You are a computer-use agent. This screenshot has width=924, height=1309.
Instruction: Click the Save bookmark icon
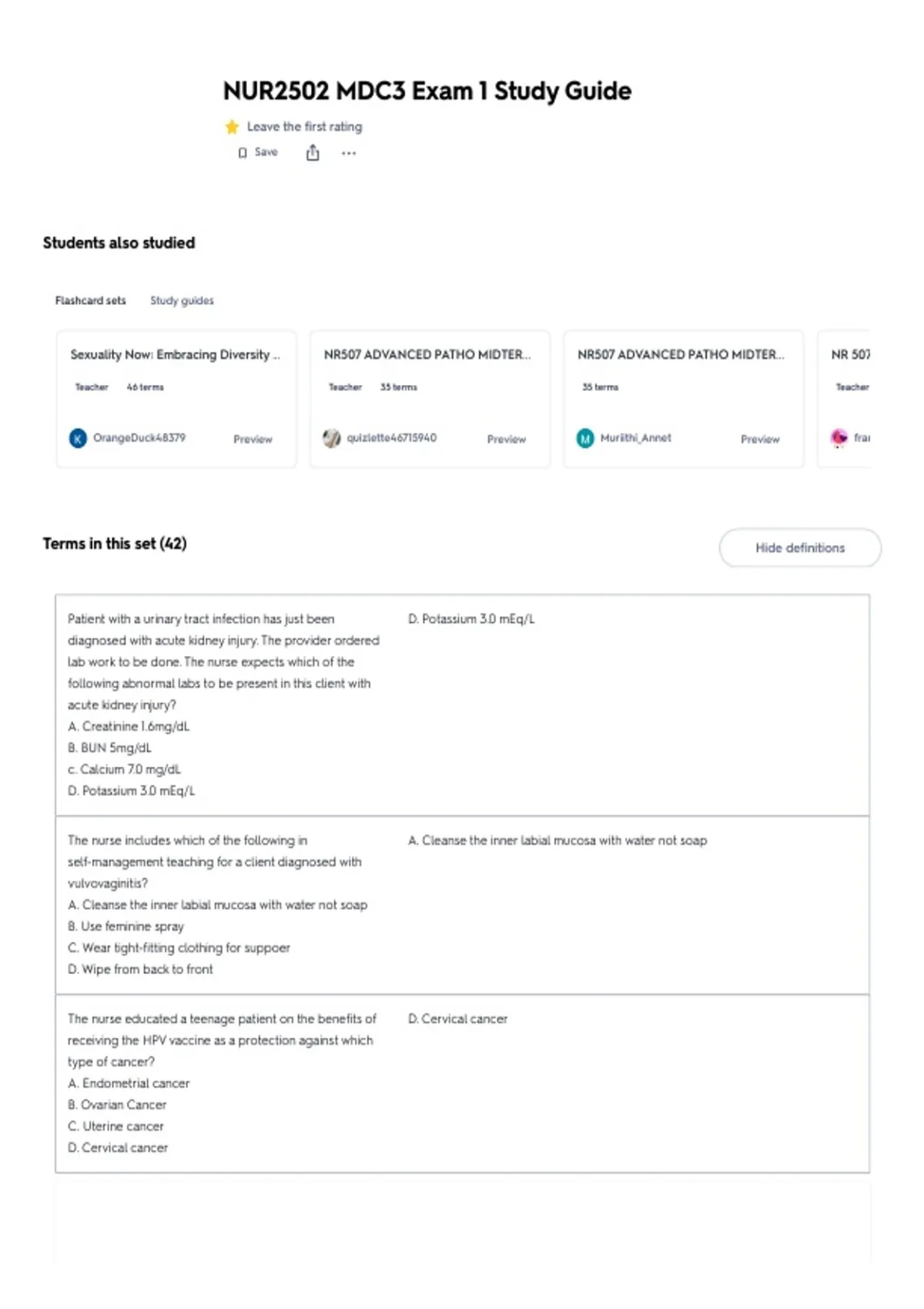click(x=243, y=152)
